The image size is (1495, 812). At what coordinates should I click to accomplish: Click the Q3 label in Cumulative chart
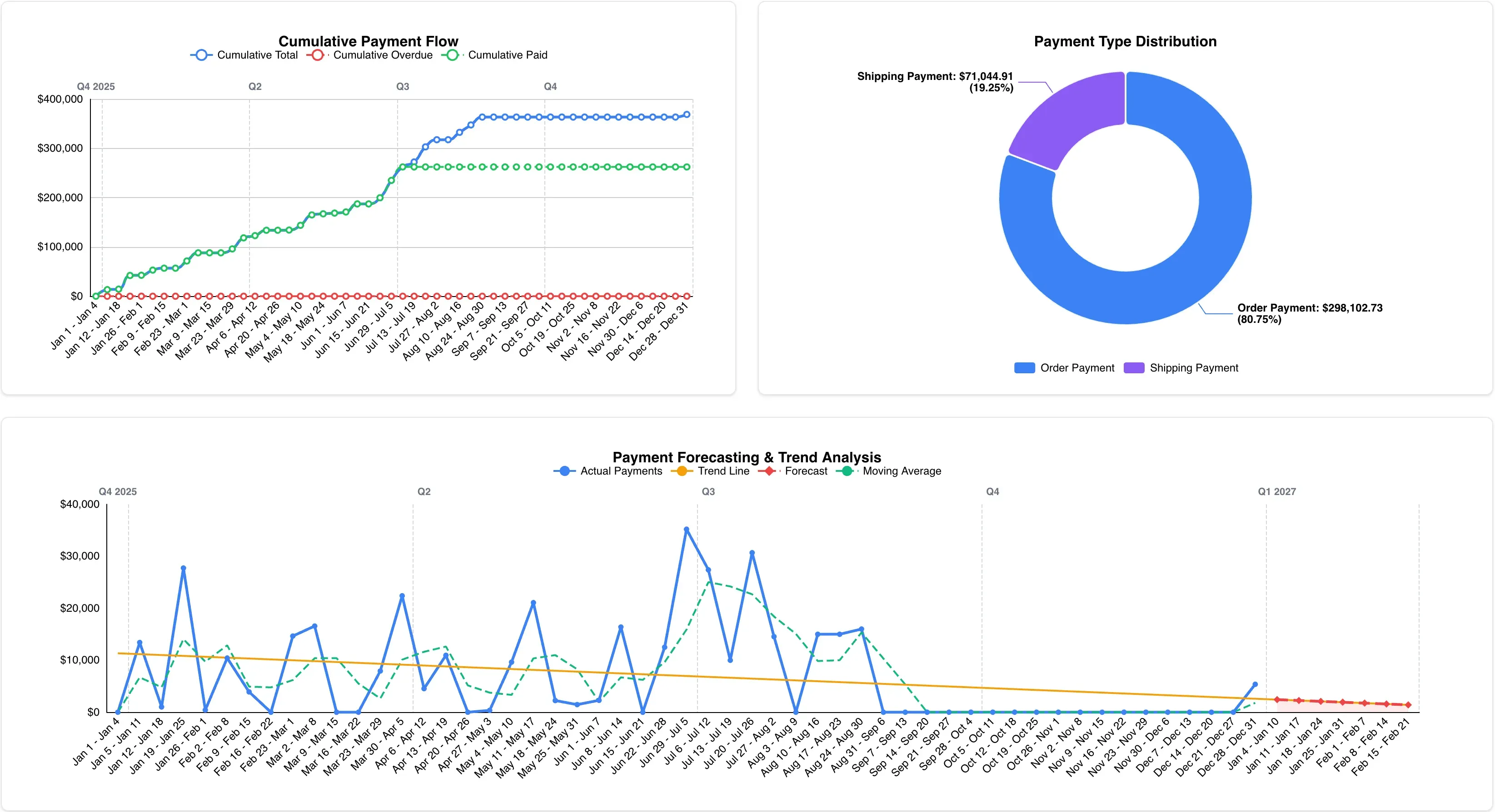(403, 86)
